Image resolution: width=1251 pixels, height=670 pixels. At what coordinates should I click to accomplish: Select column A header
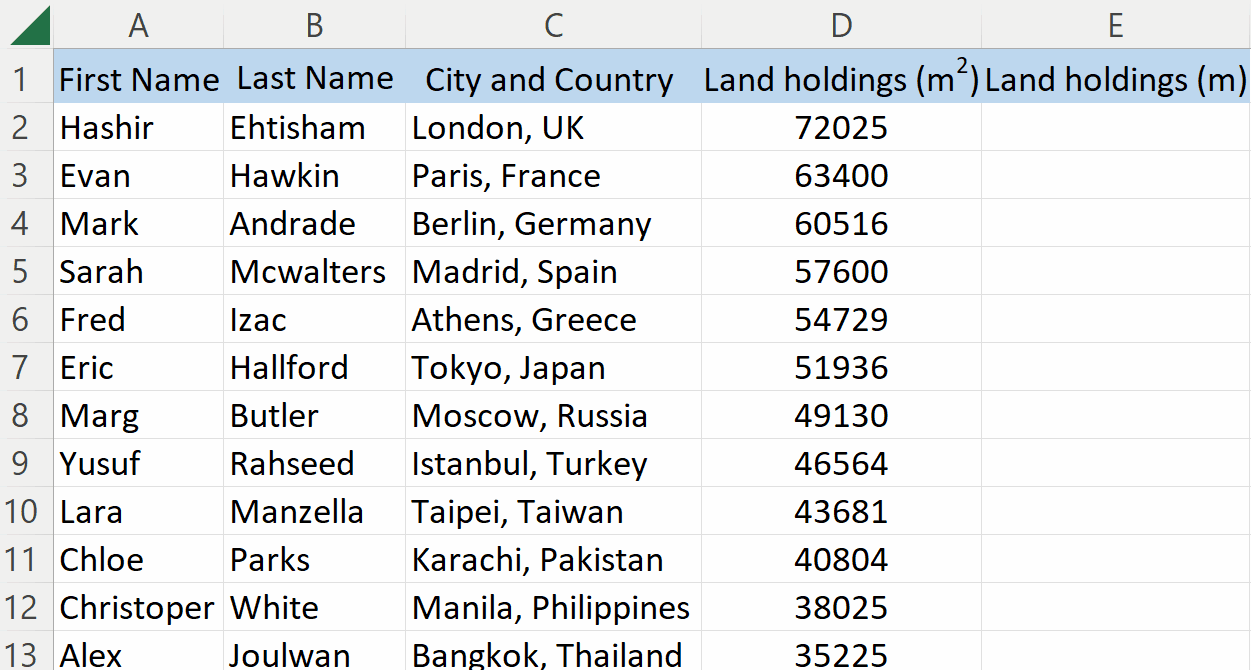[x=139, y=25]
